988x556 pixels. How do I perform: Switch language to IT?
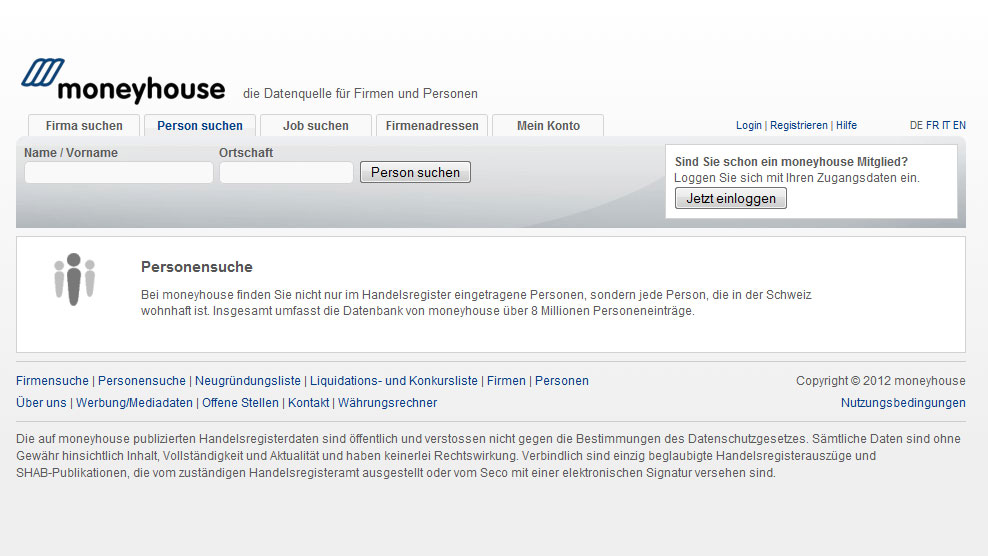coord(946,125)
